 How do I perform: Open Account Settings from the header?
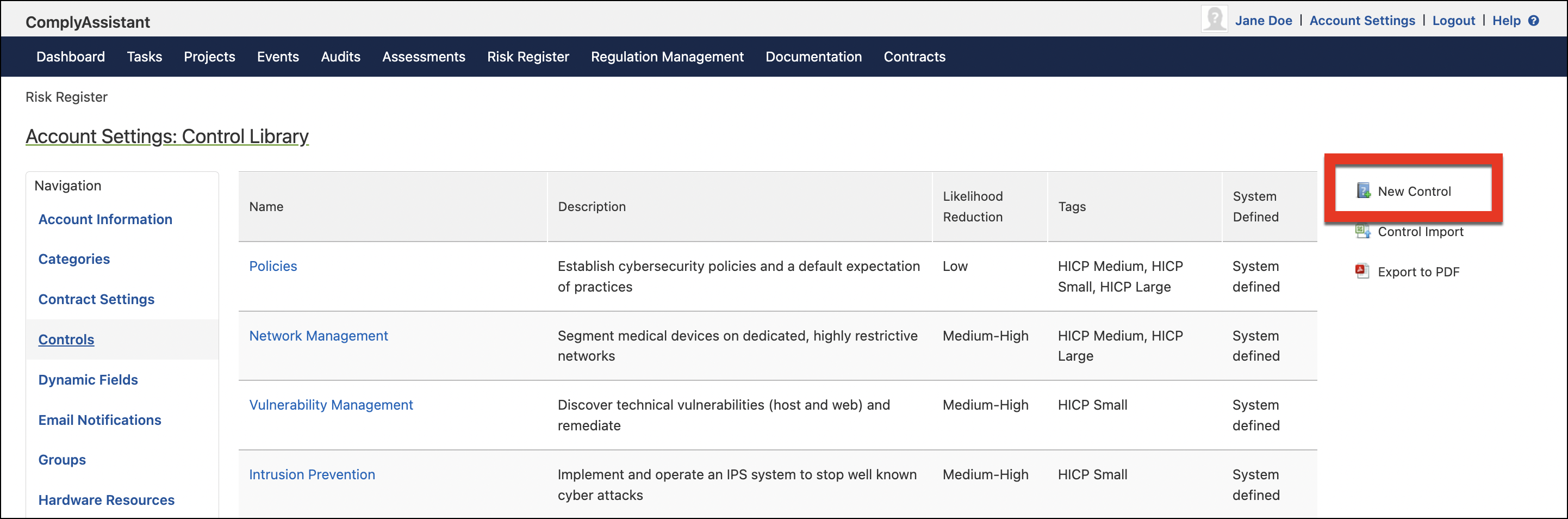tap(1362, 21)
